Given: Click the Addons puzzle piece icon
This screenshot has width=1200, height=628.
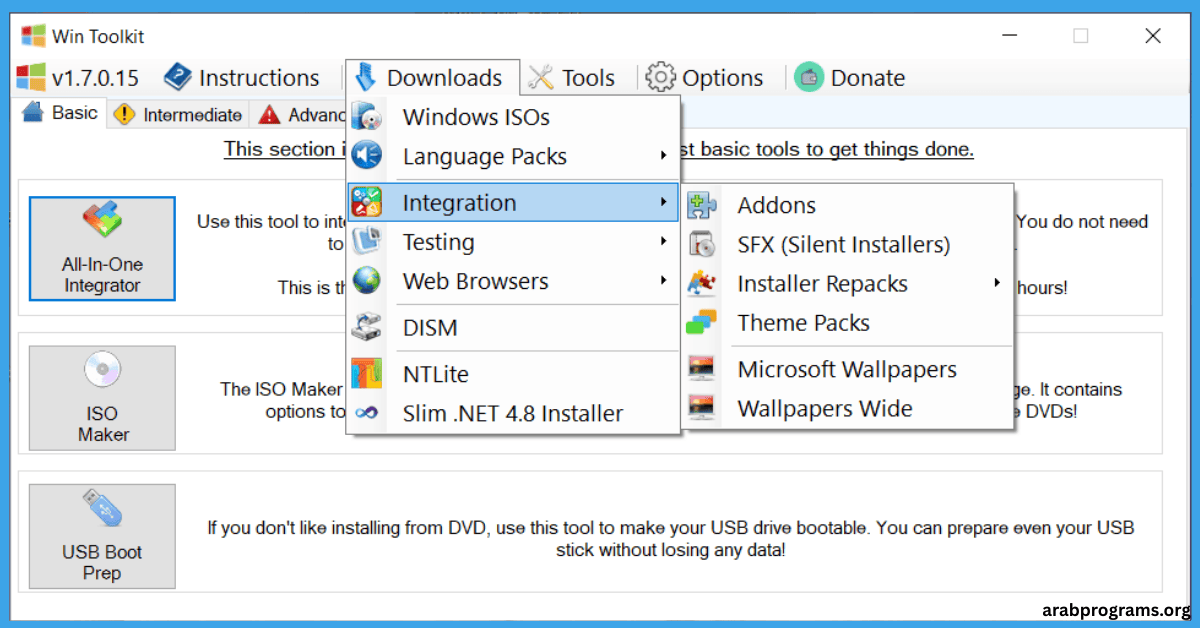Looking at the screenshot, I should [702, 205].
